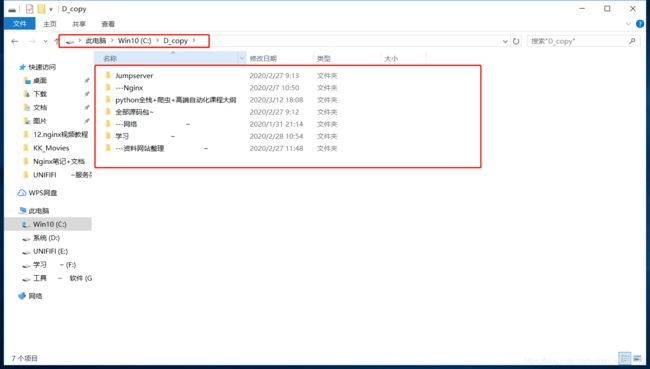
Task: Click the ---Nginx folder icon
Action: (108, 87)
